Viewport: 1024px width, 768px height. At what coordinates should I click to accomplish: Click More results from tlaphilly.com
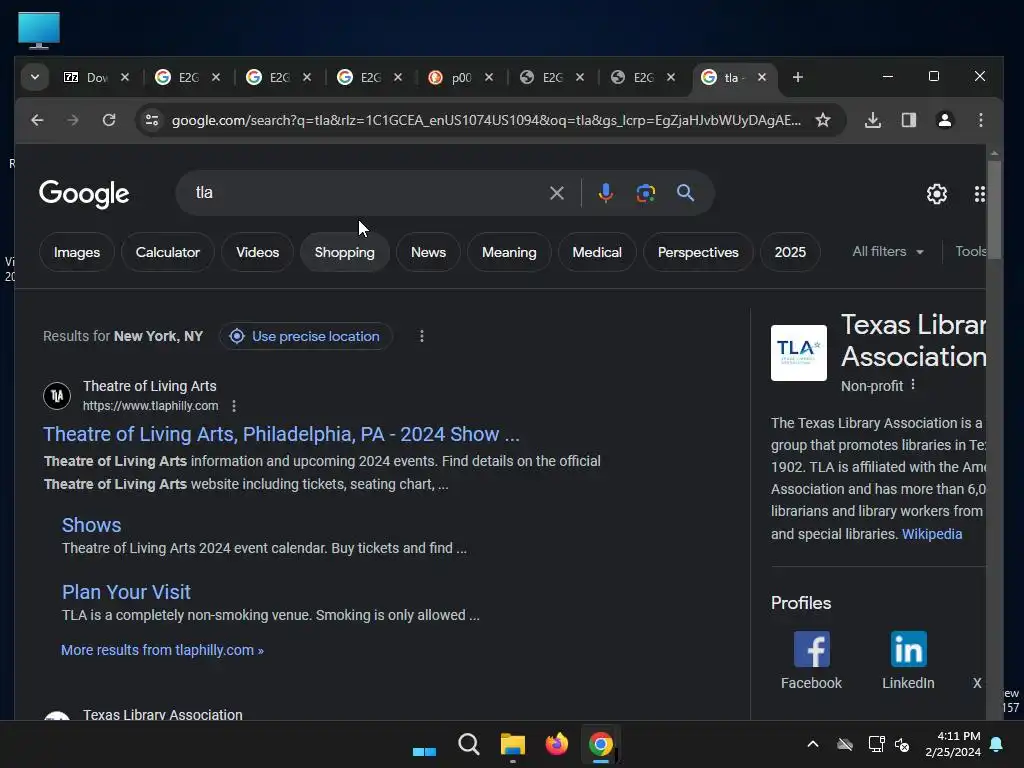coord(163,650)
